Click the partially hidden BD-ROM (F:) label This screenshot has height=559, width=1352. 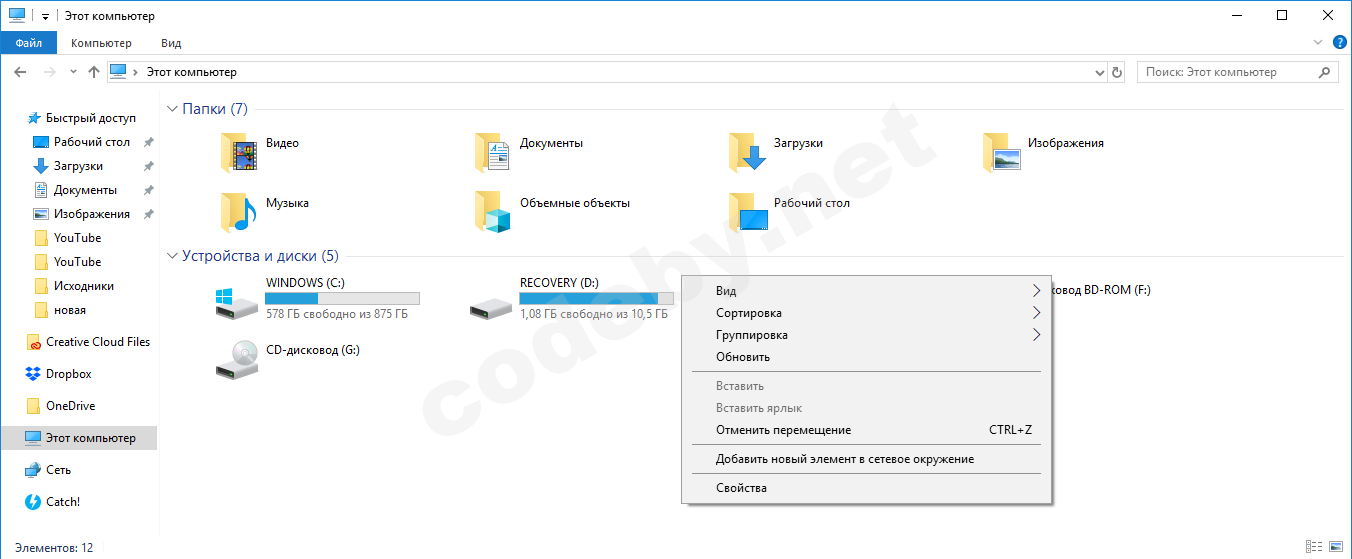pyautogui.click(x=1102, y=290)
